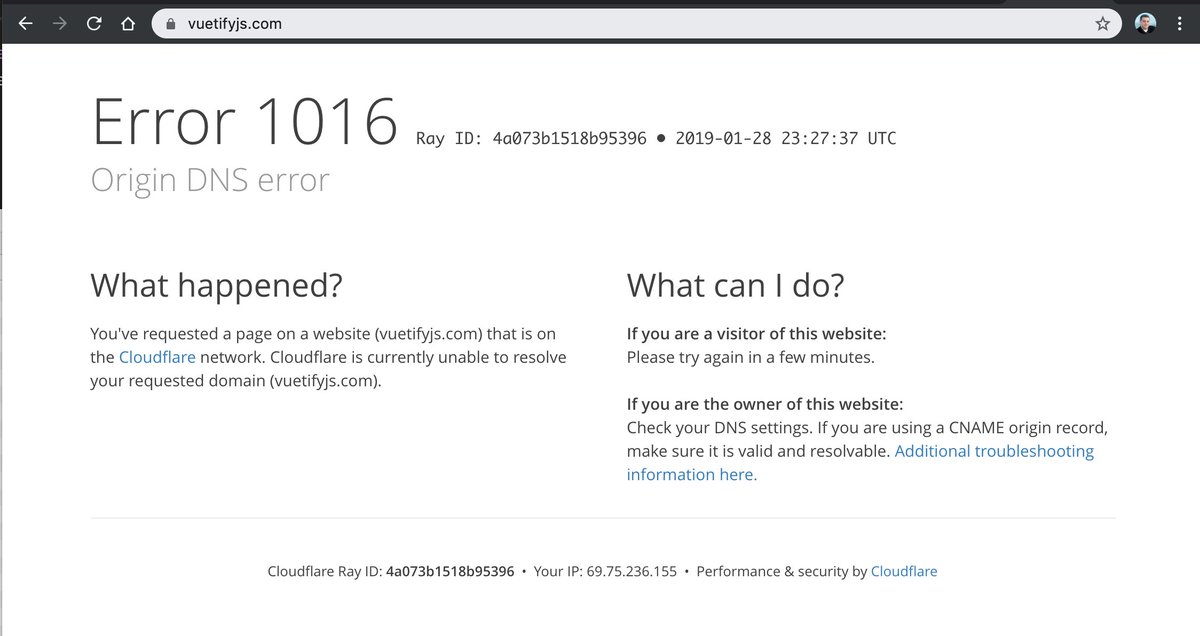1200x636 pixels.
Task: Select 'If you are a visitor' text
Action: 757,334
